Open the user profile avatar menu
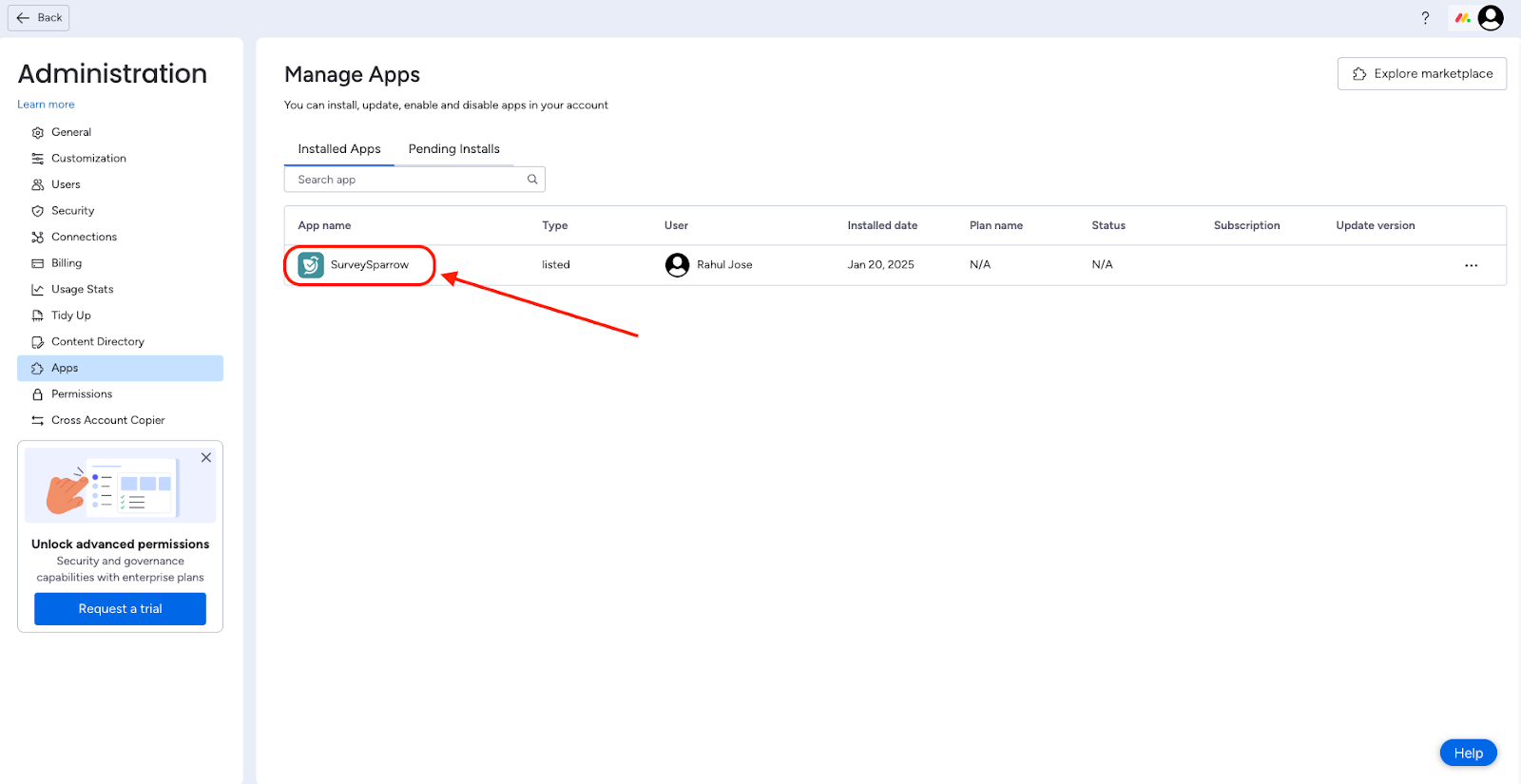The image size is (1521, 784). 1491,18
